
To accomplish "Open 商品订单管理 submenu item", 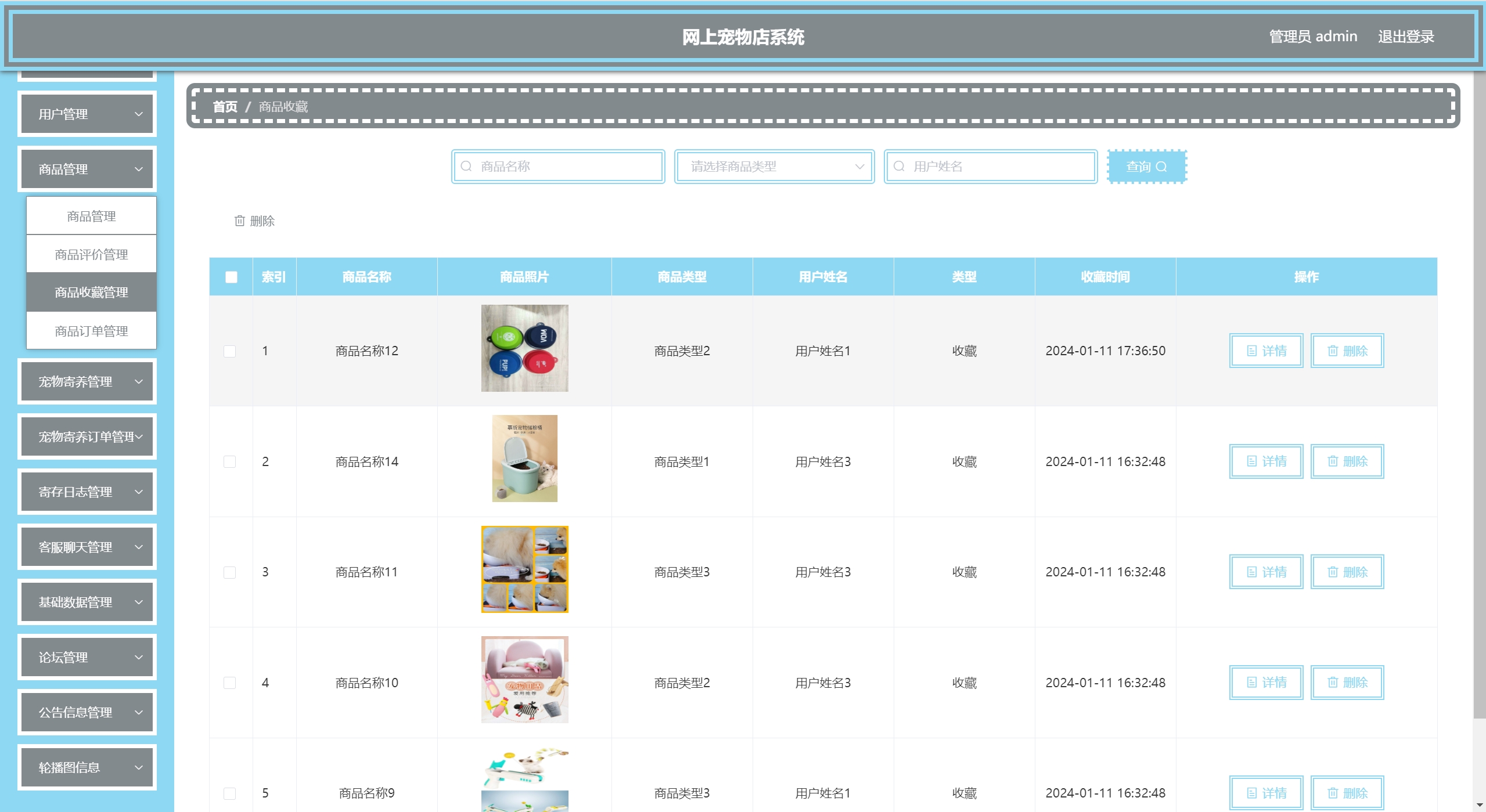I will pos(91,331).
